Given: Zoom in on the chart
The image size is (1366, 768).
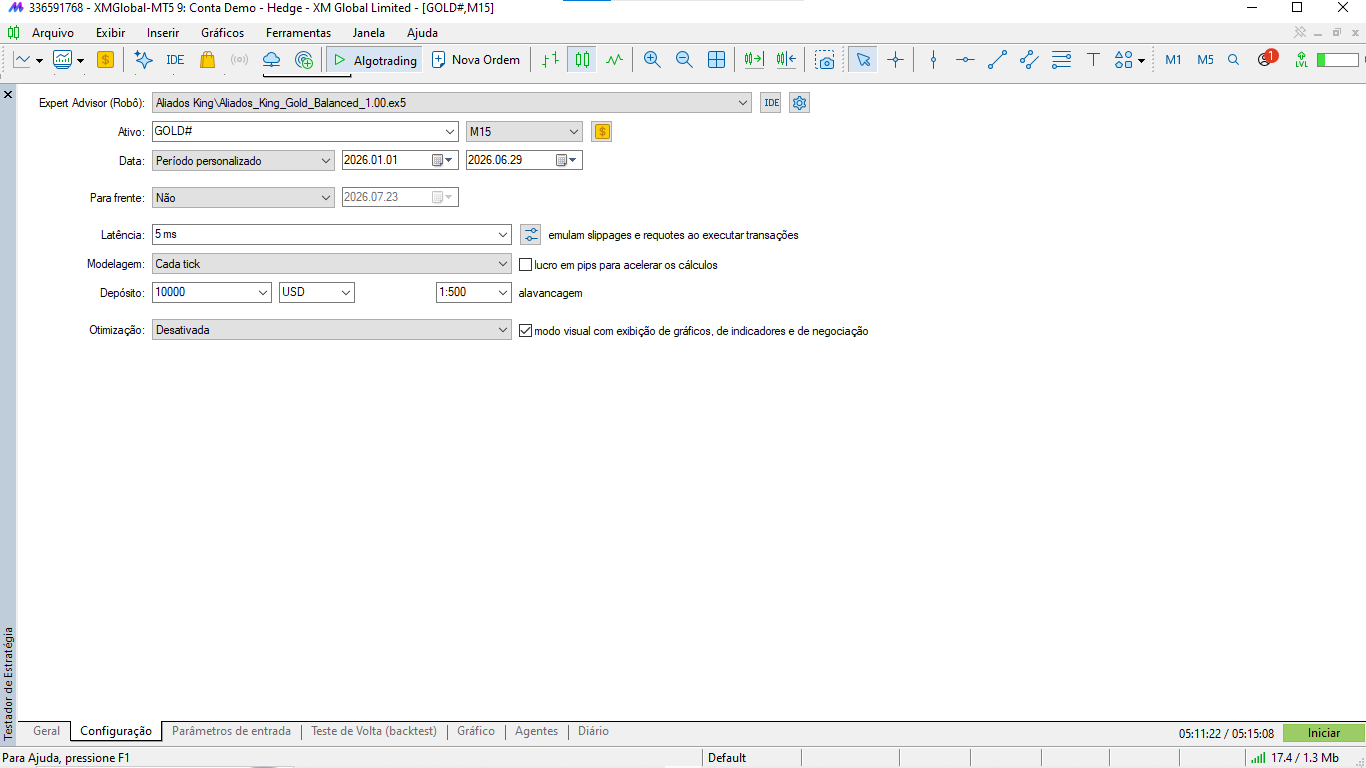Looking at the screenshot, I should pyautogui.click(x=652, y=60).
